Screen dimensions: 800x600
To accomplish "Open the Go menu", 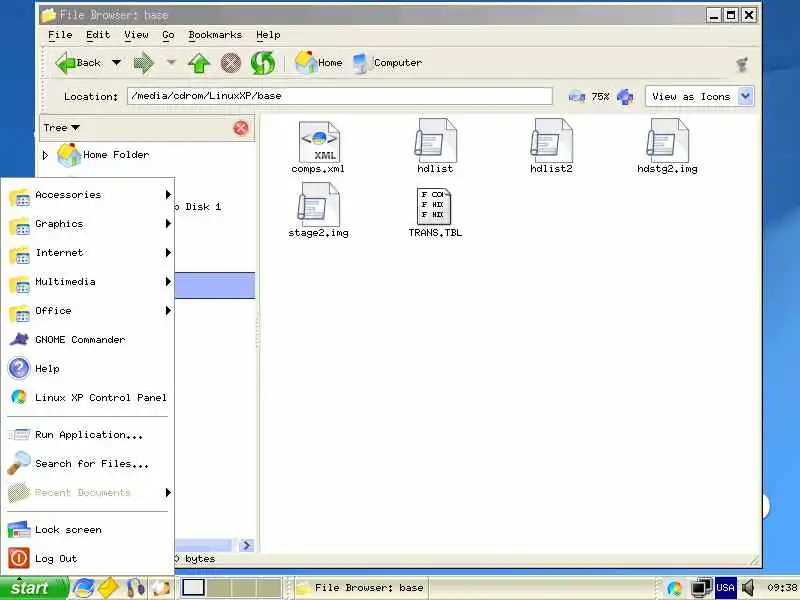I will 168,35.
